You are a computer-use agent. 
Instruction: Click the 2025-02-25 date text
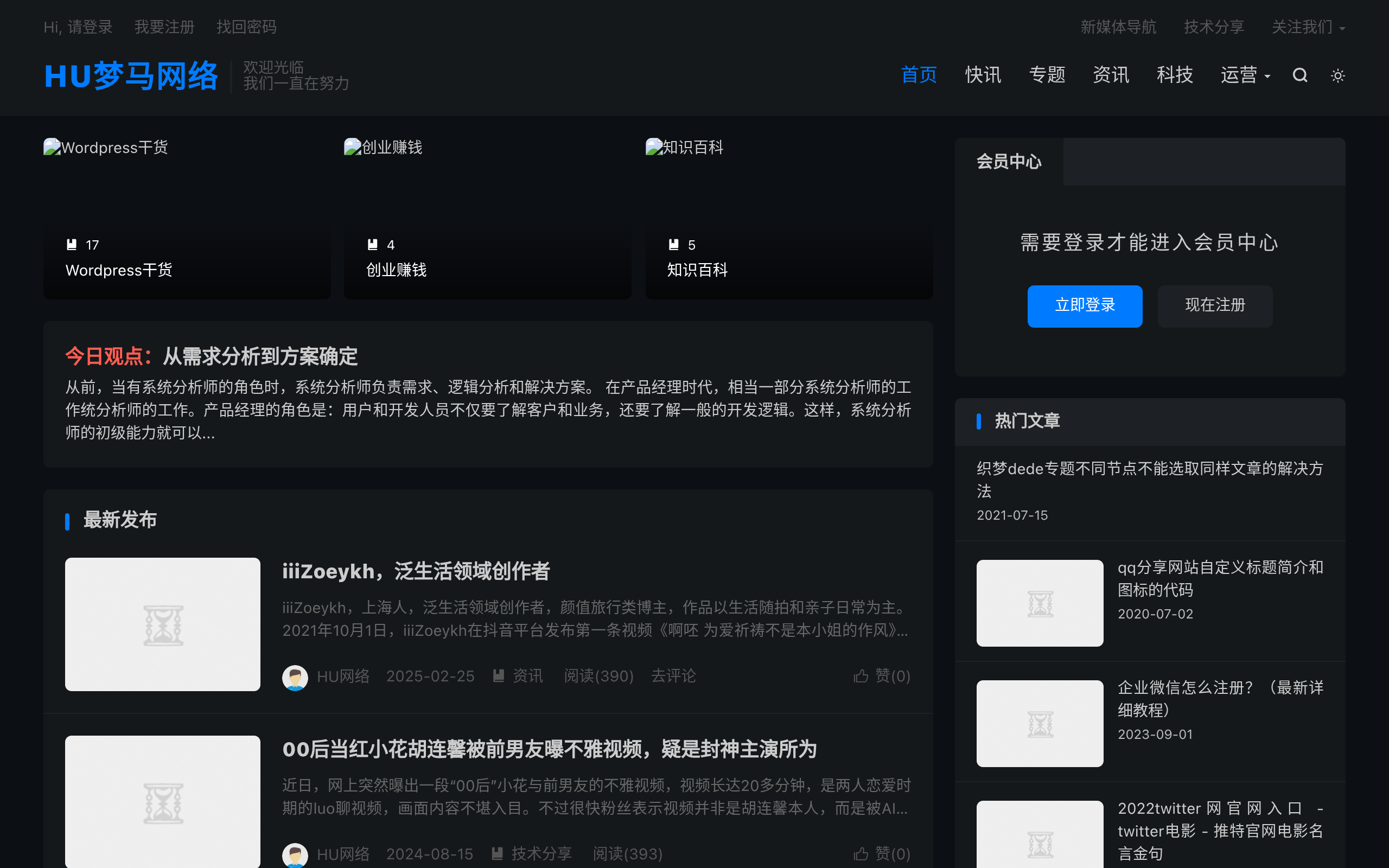[x=430, y=676]
